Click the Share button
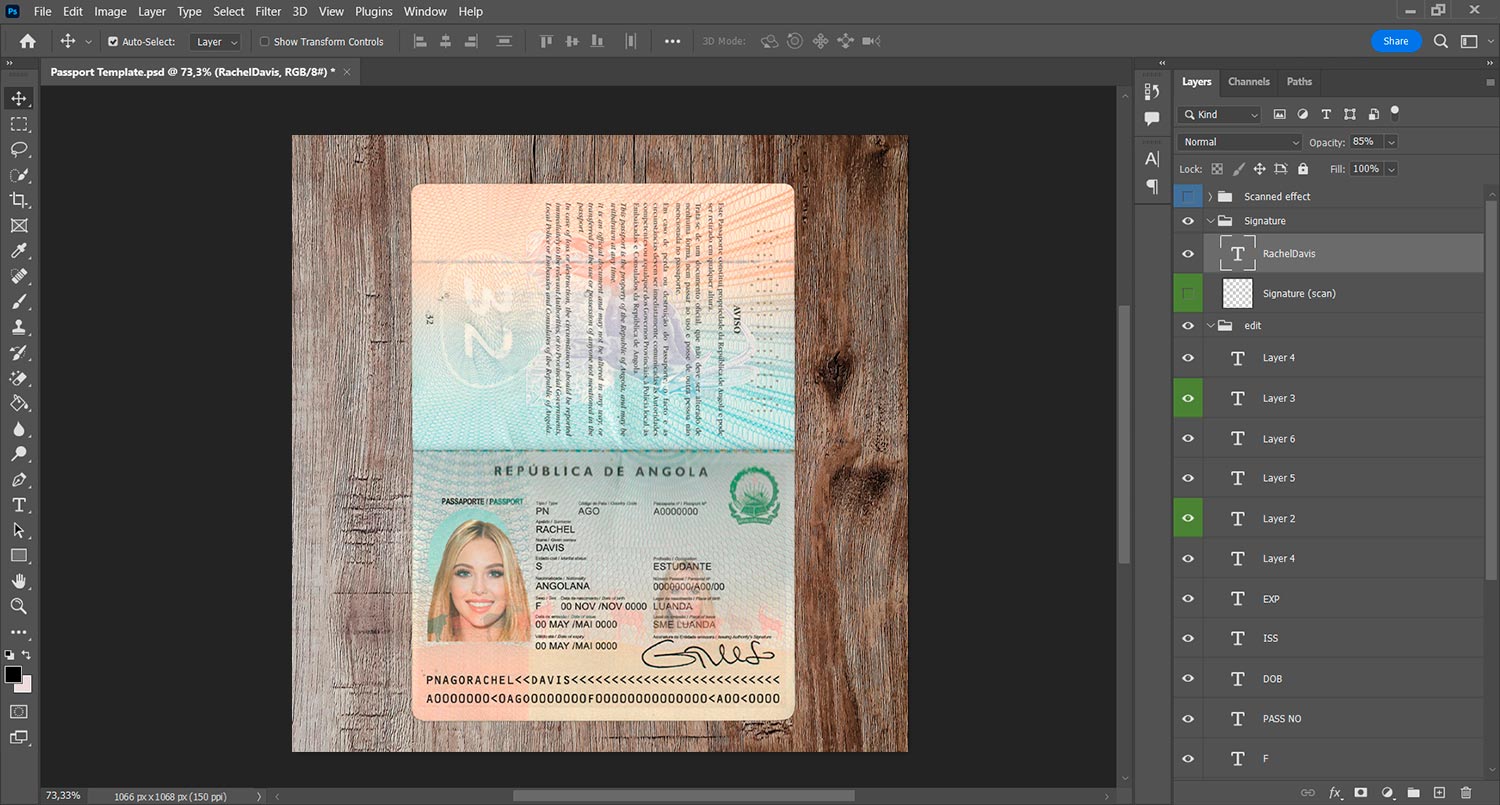Screen dimensions: 1500x805 pyautogui.click(x=1396, y=41)
